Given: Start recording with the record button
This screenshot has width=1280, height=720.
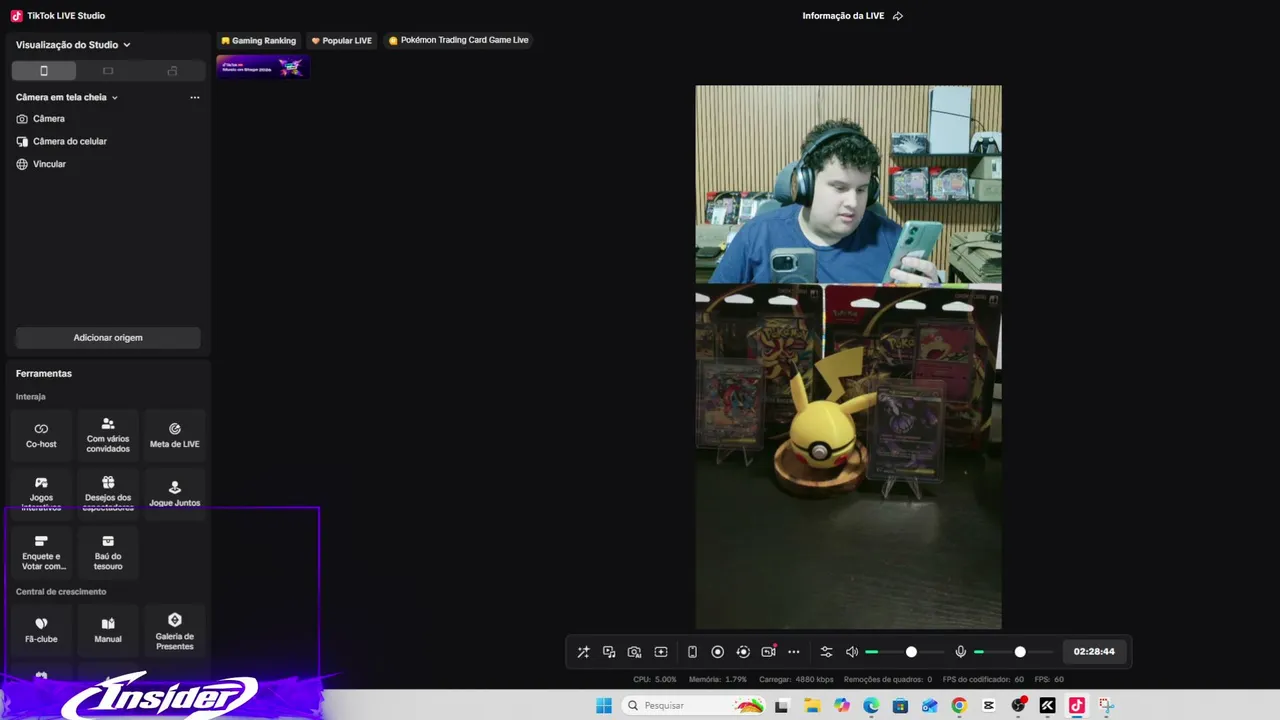Looking at the screenshot, I should tap(717, 652).
